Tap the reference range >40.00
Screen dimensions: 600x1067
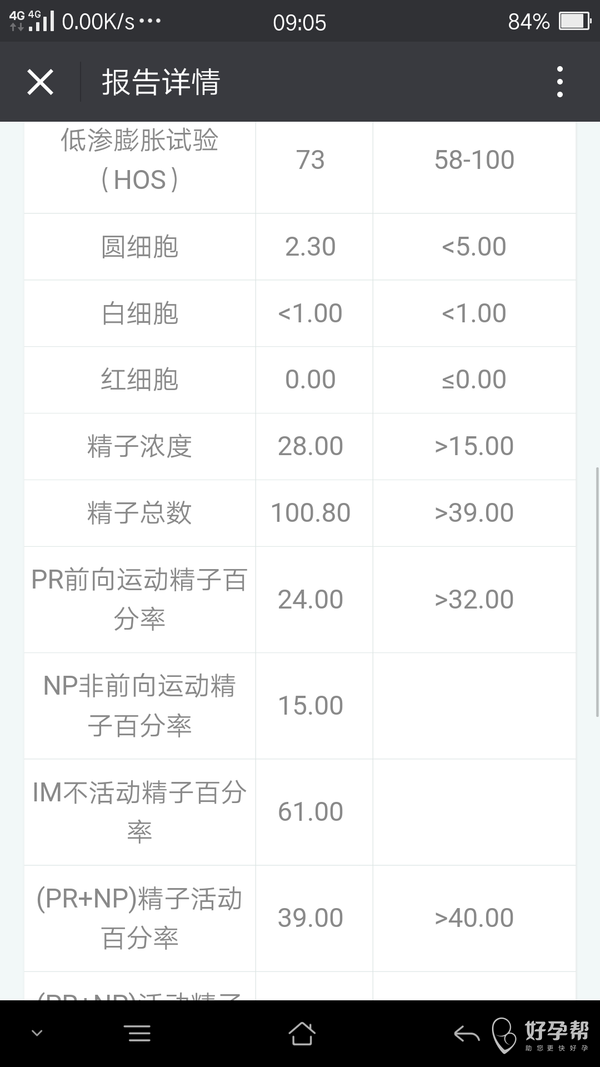point(474,917)
